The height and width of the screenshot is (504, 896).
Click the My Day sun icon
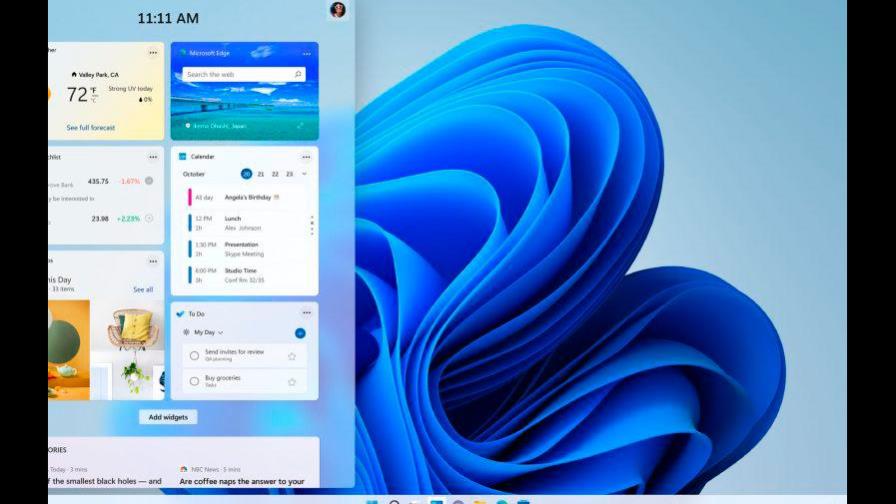click(186, 332)
